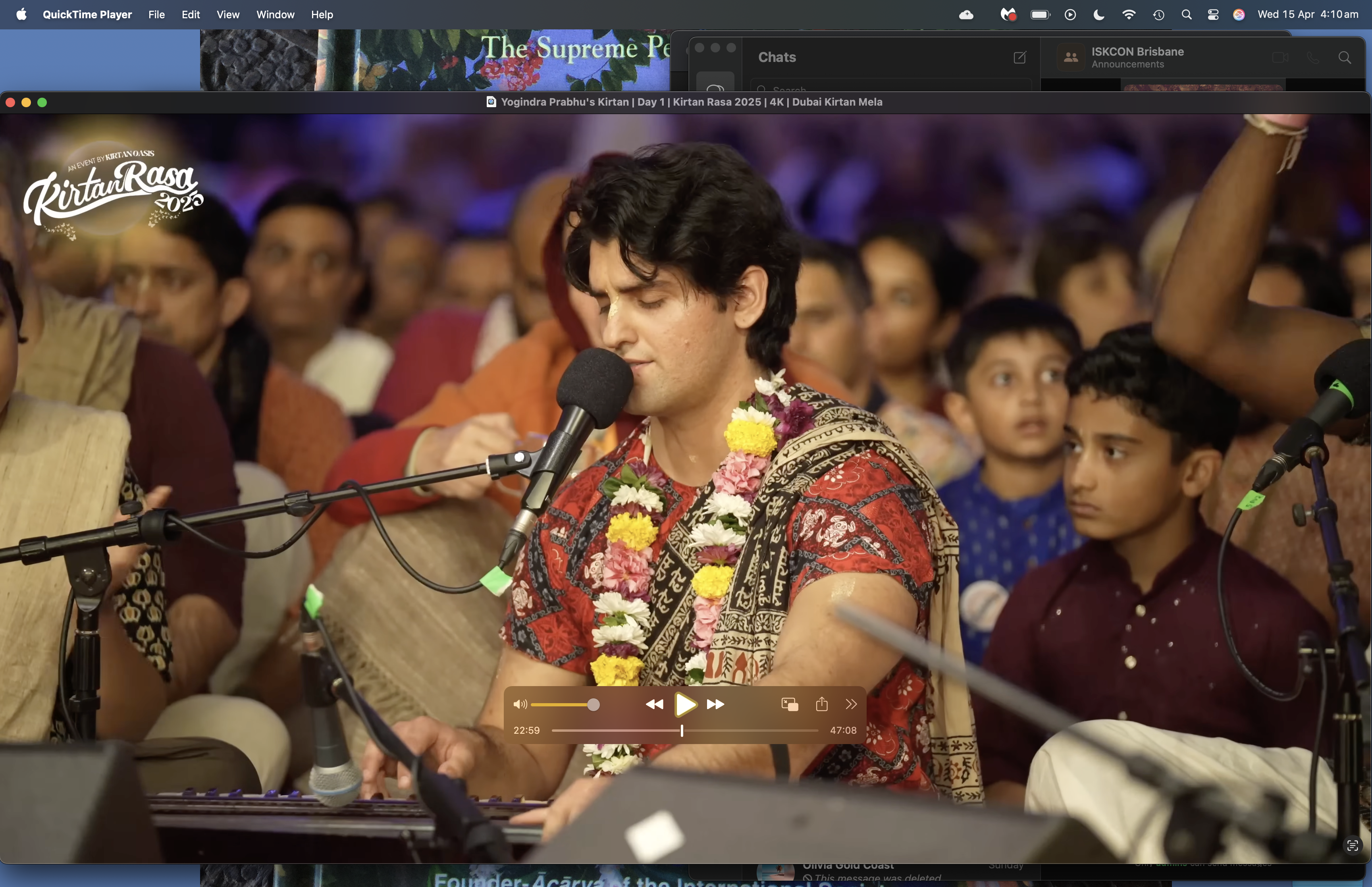This screenshot has width=1372, height=887.
Task: Enable picture-in-picture mode
Action: pos(789,704)
